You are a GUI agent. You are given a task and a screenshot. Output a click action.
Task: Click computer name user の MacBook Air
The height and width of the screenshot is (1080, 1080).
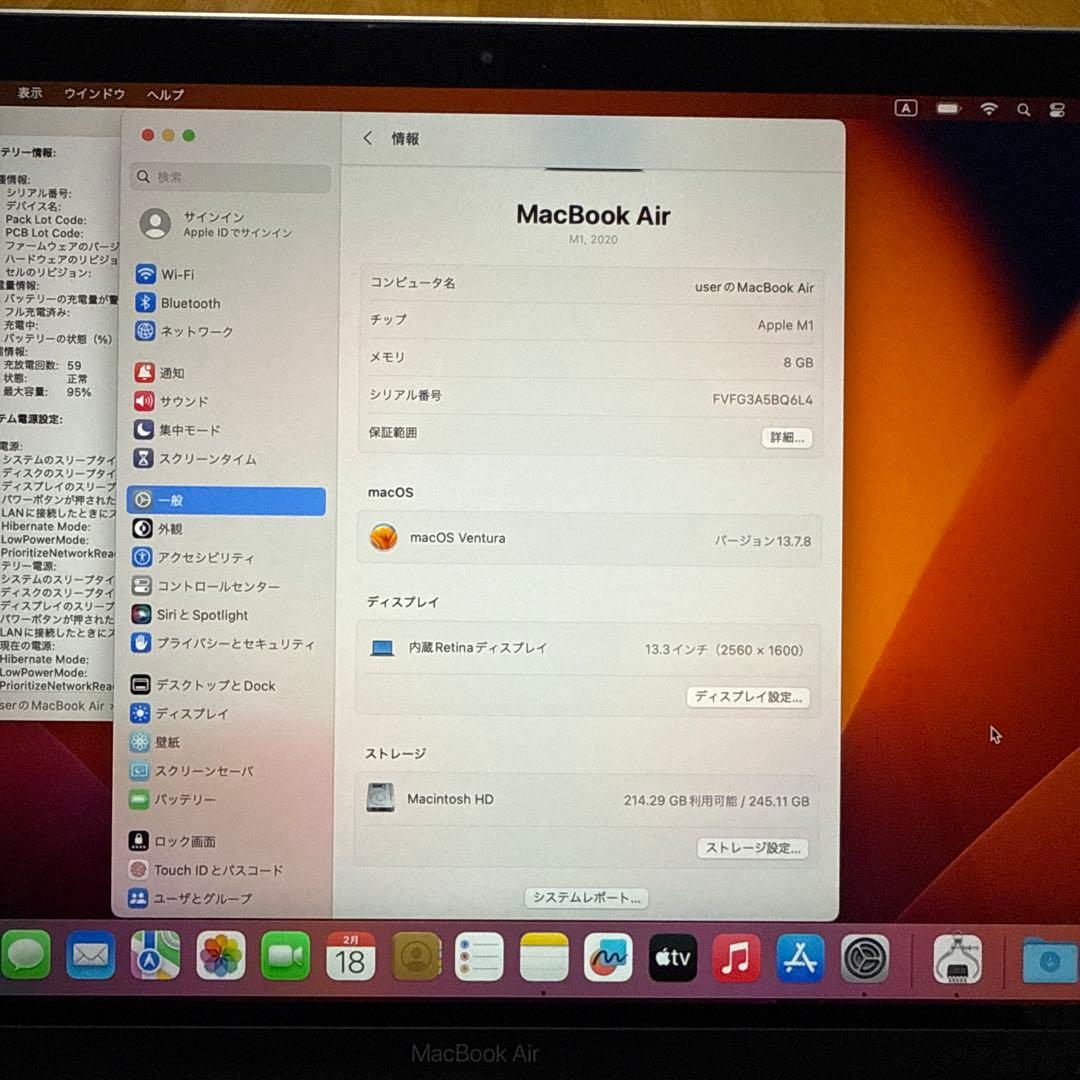click(x=754, y=287)
